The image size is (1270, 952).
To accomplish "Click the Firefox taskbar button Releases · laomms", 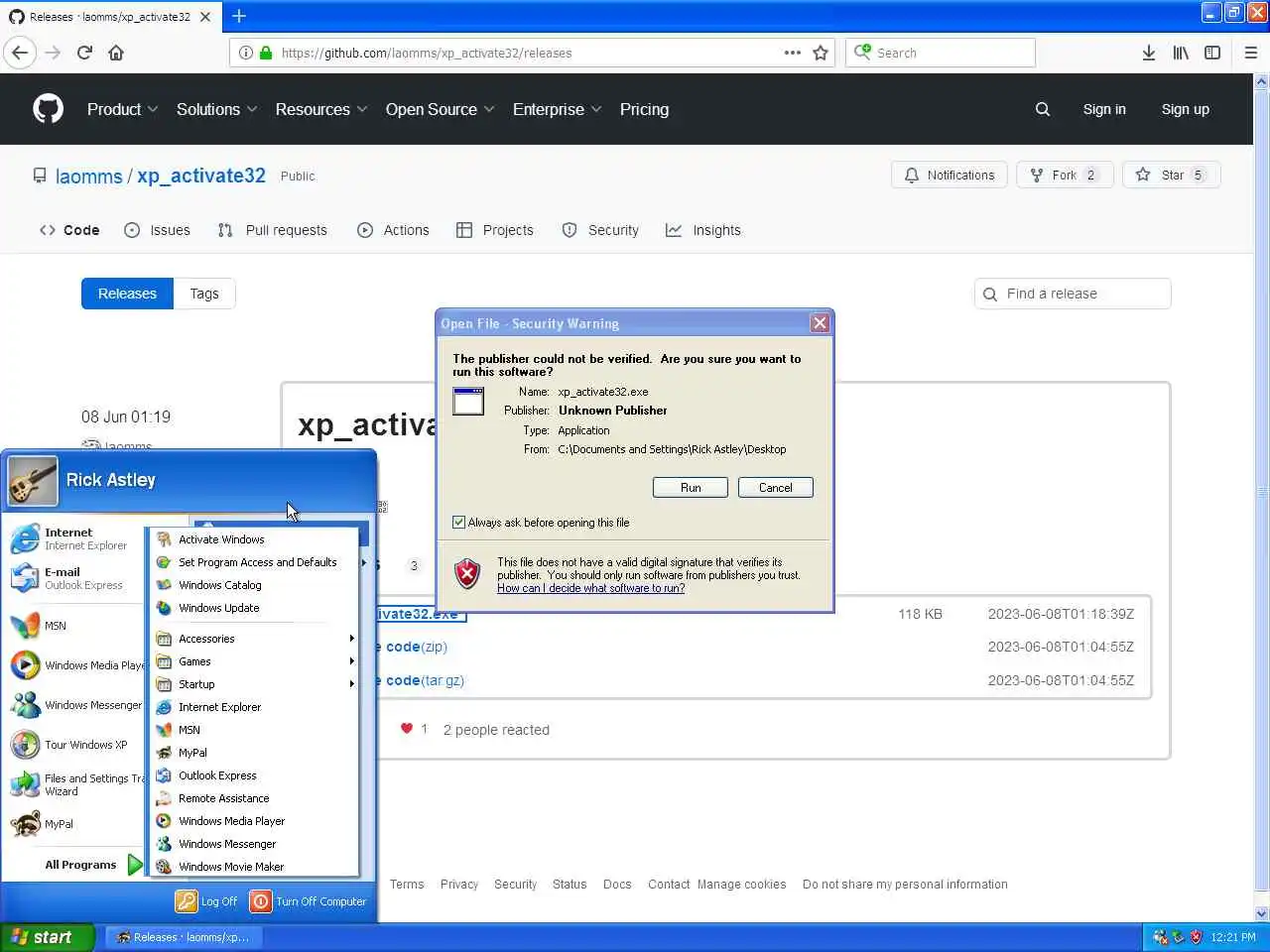I will pyautogui.click(x=183, y=937).
